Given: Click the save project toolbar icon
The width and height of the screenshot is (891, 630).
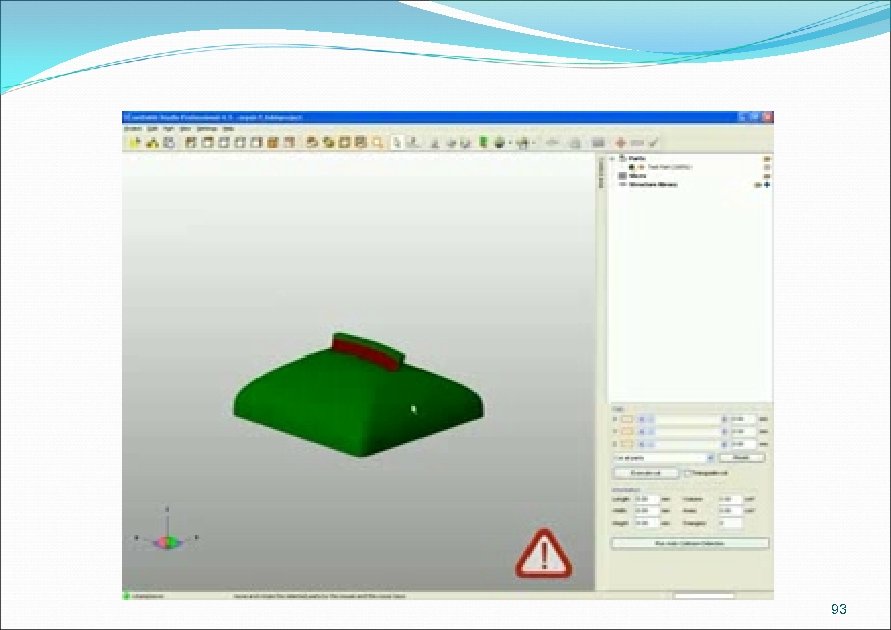Looking at the screenshot, I should [169, 143].
